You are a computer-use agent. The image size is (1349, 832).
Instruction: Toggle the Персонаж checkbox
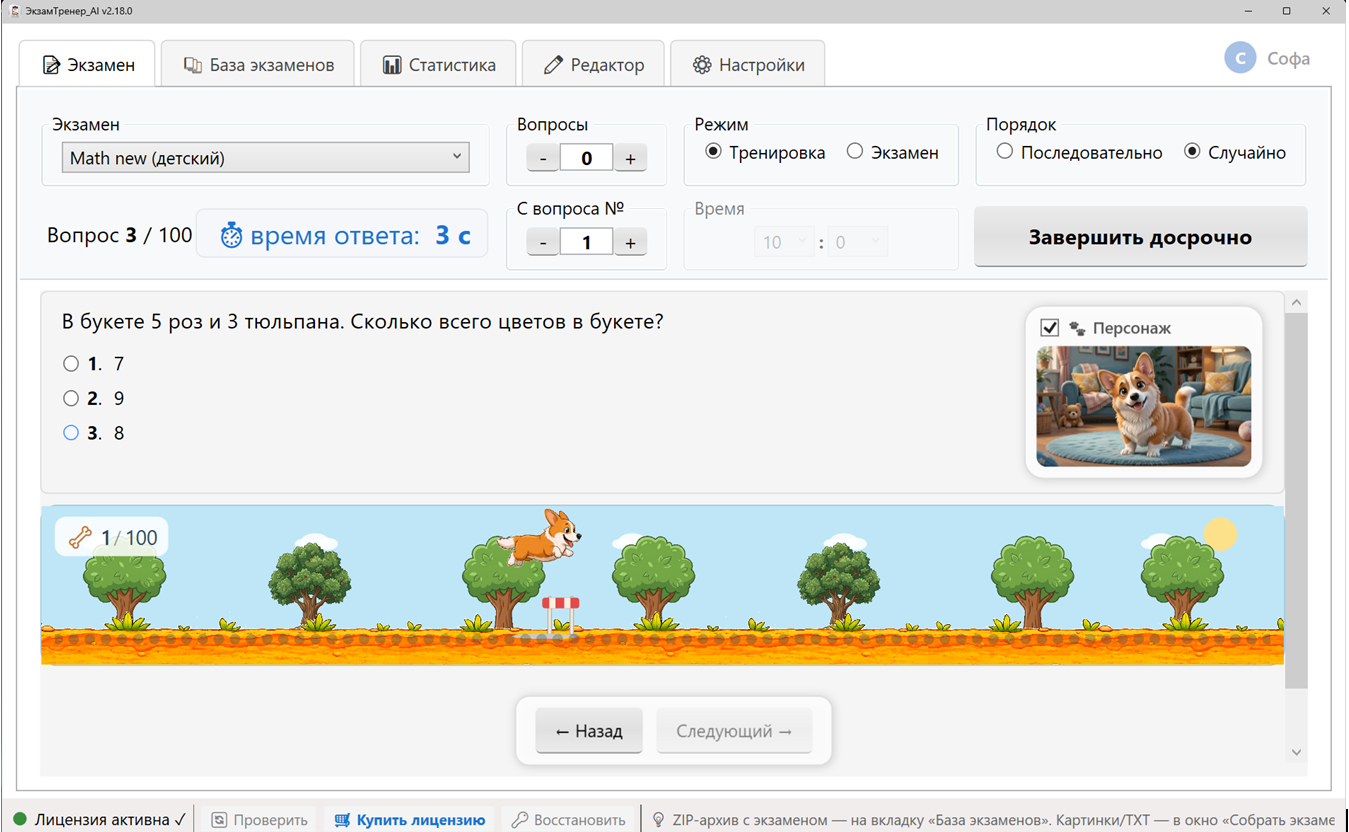click(1050, 328)
